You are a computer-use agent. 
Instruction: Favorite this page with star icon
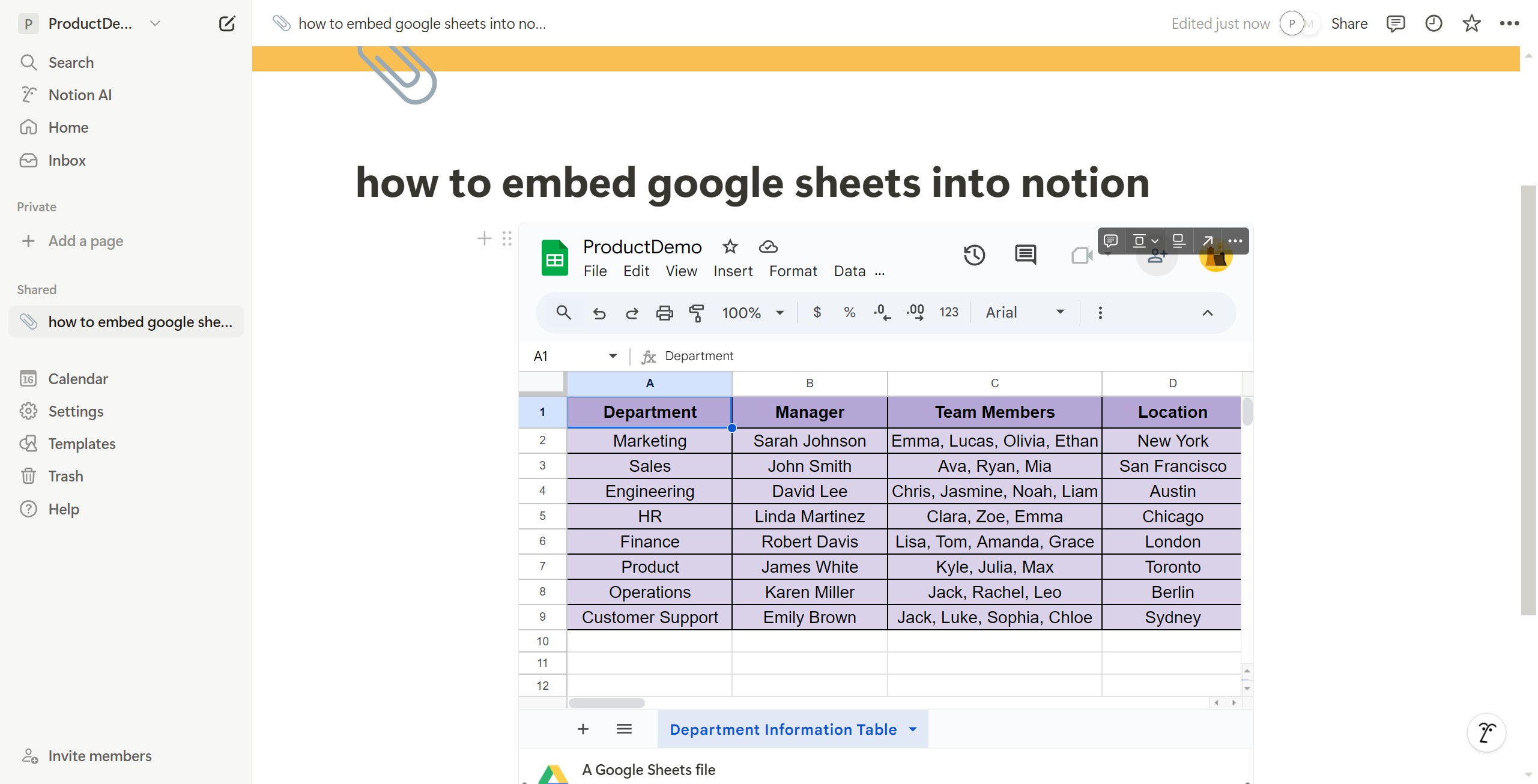pos(1471,23)
